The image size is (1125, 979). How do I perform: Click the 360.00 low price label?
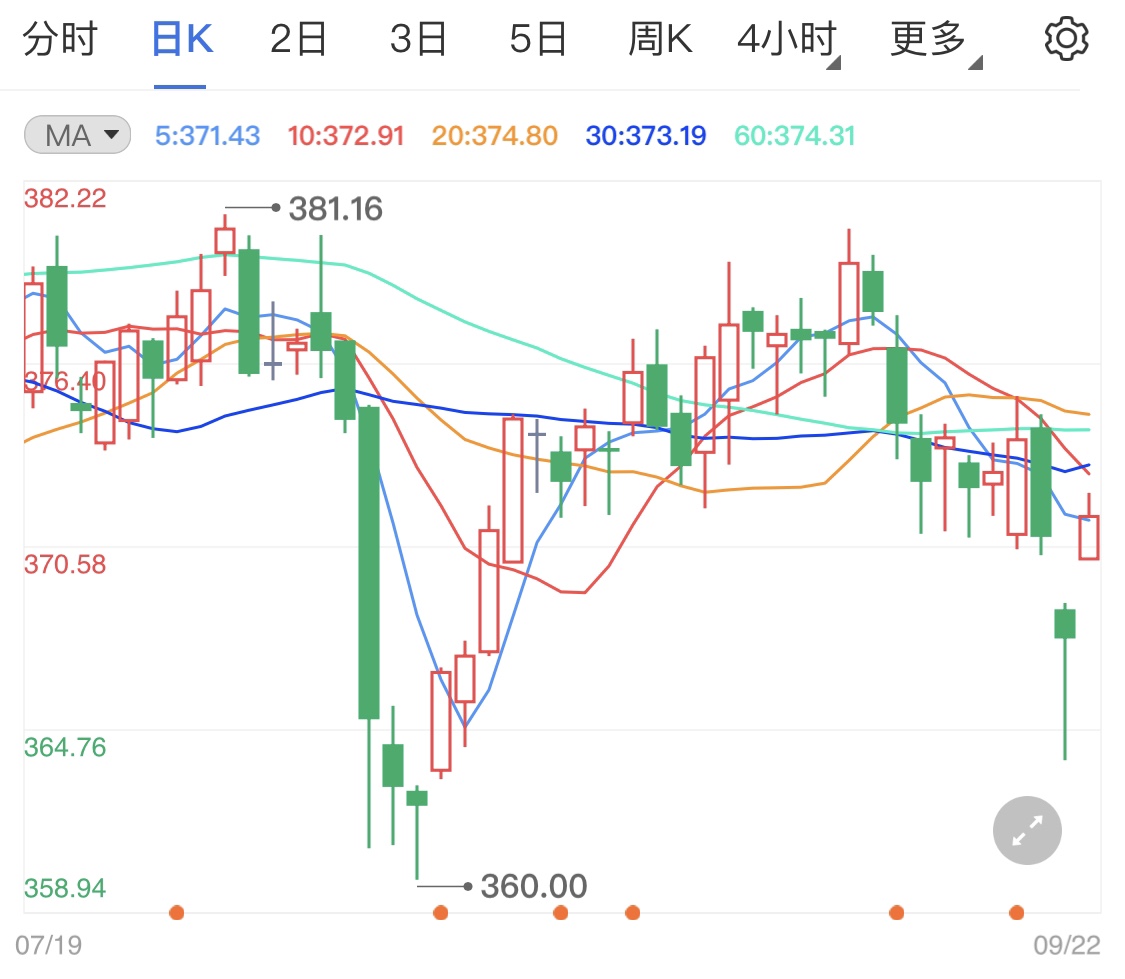(x=535, y=887)
